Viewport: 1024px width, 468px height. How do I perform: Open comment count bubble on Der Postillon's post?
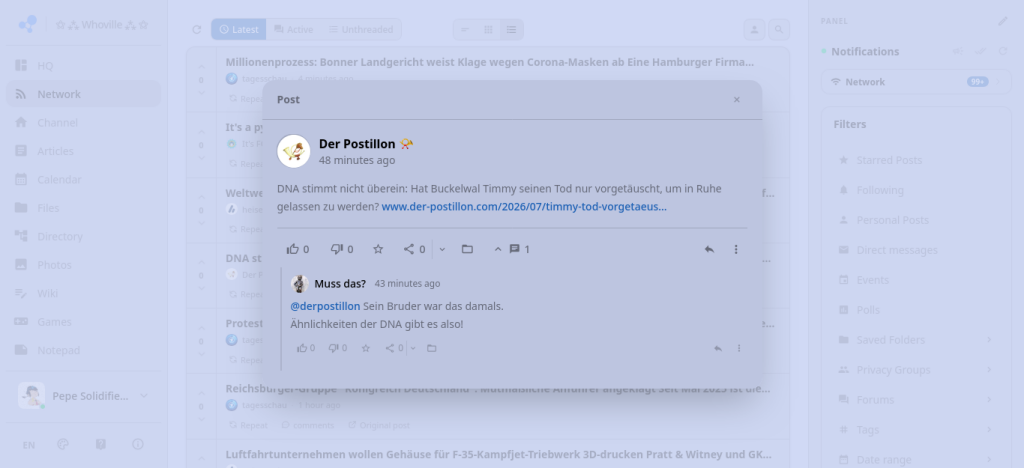[x=519, y=249]
